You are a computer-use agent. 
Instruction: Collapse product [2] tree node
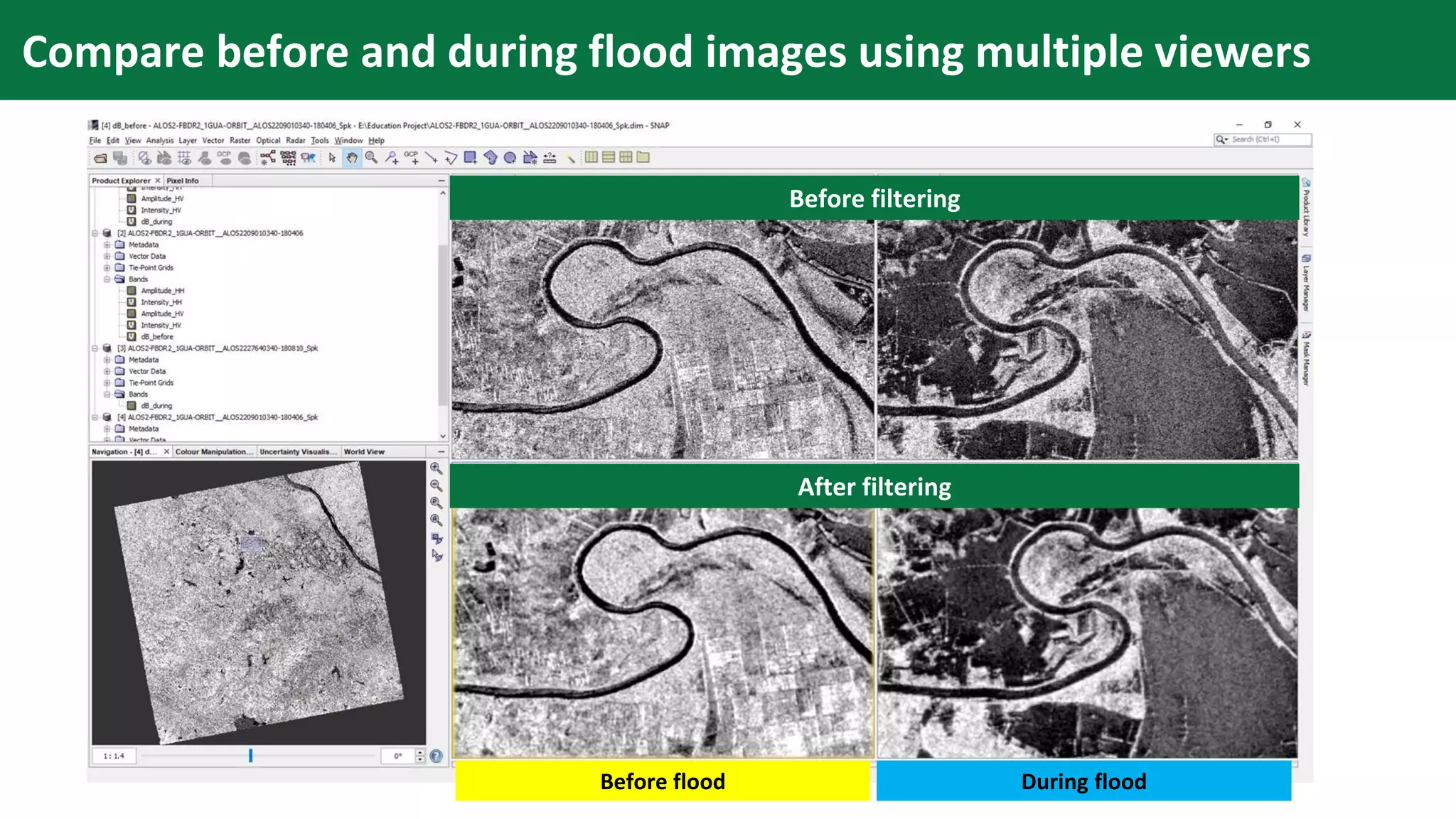(95, 233)
